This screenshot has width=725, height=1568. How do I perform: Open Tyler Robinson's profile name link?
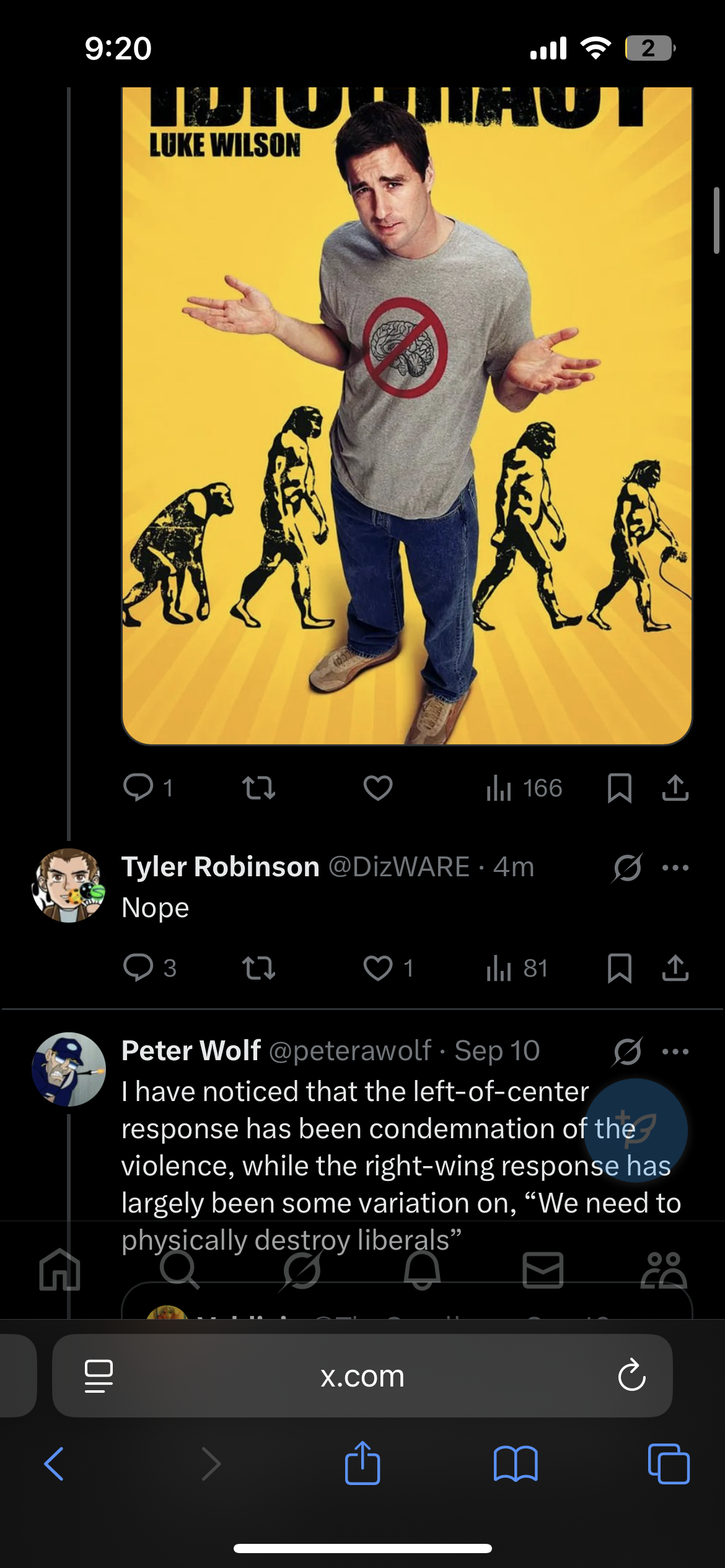(x=220, y=867)
